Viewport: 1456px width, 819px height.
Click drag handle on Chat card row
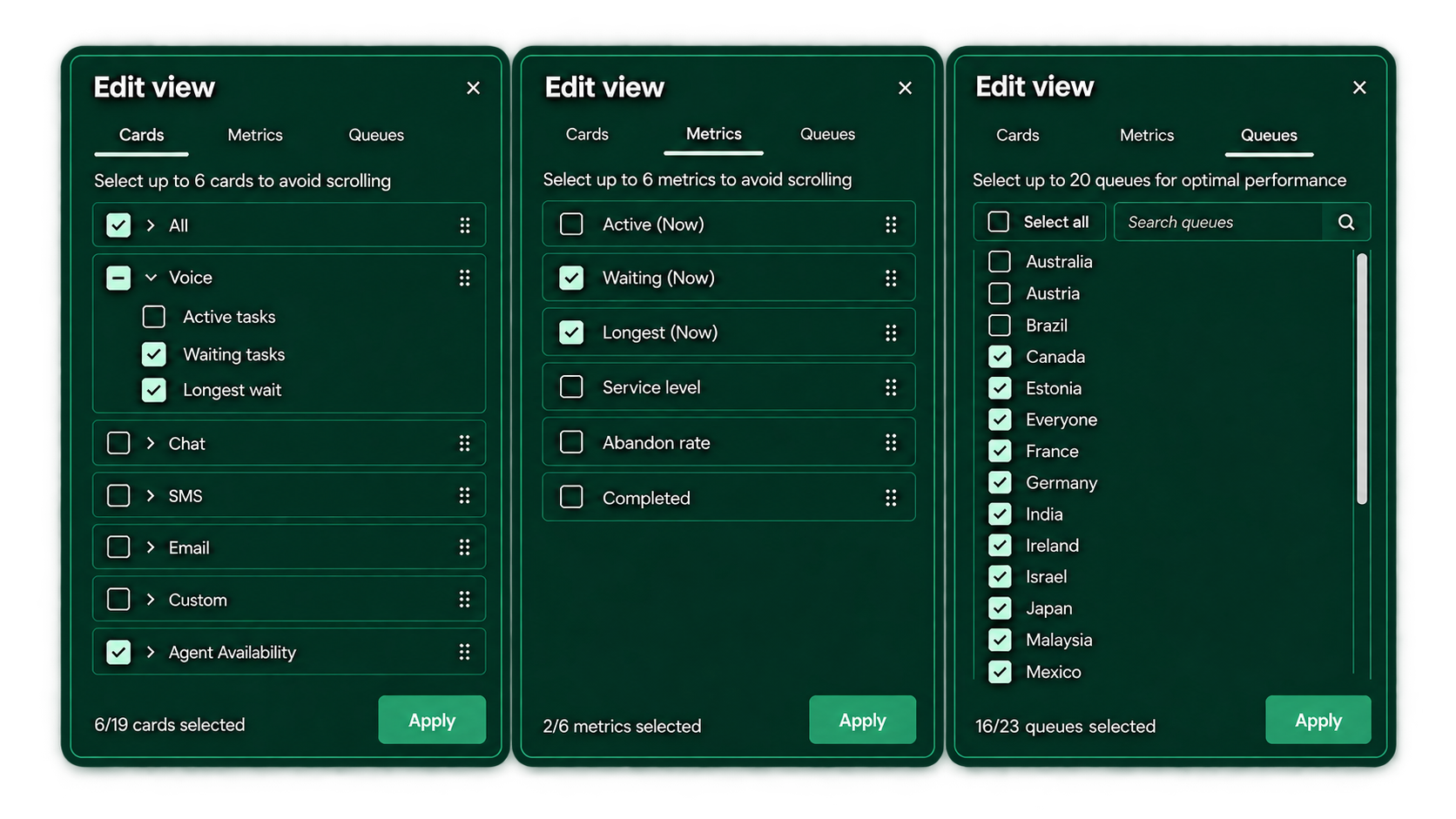pyautogui.click(x=465, y=443)
